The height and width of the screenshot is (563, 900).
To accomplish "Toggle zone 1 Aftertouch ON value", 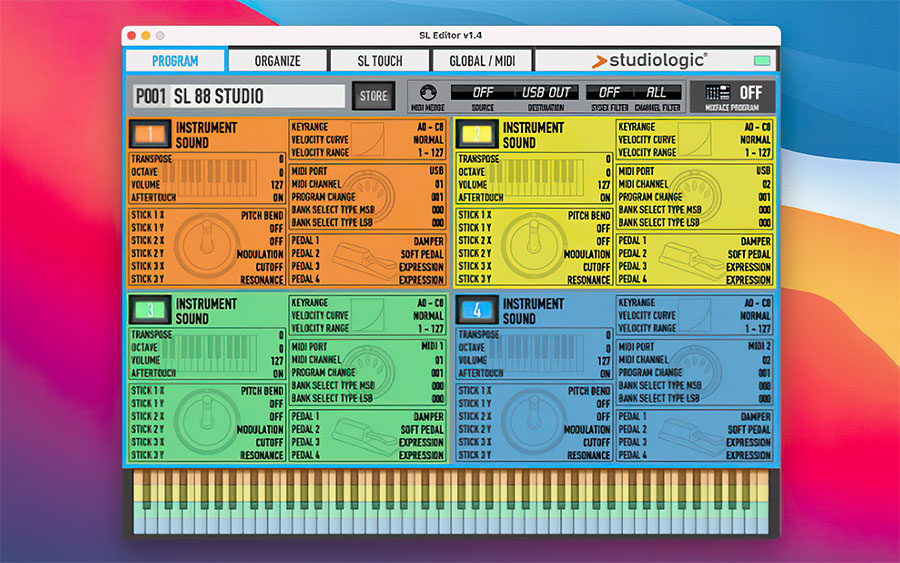I will (278, 197).
